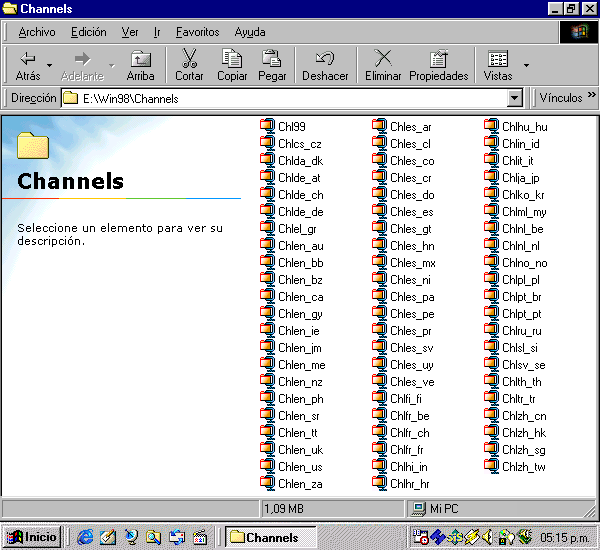Change folder view with Vistas icon
Image resolution: width=600 pixels, height=550 pixels.
click(x=497, y=65)
